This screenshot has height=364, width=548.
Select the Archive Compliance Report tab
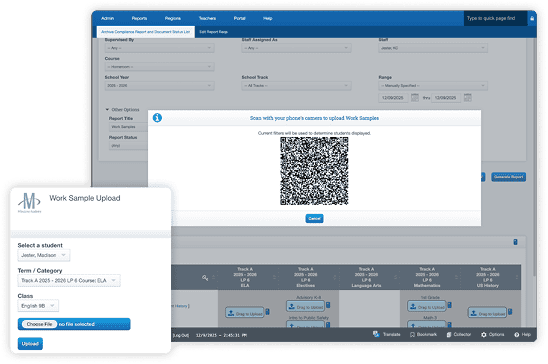(145, 32)
